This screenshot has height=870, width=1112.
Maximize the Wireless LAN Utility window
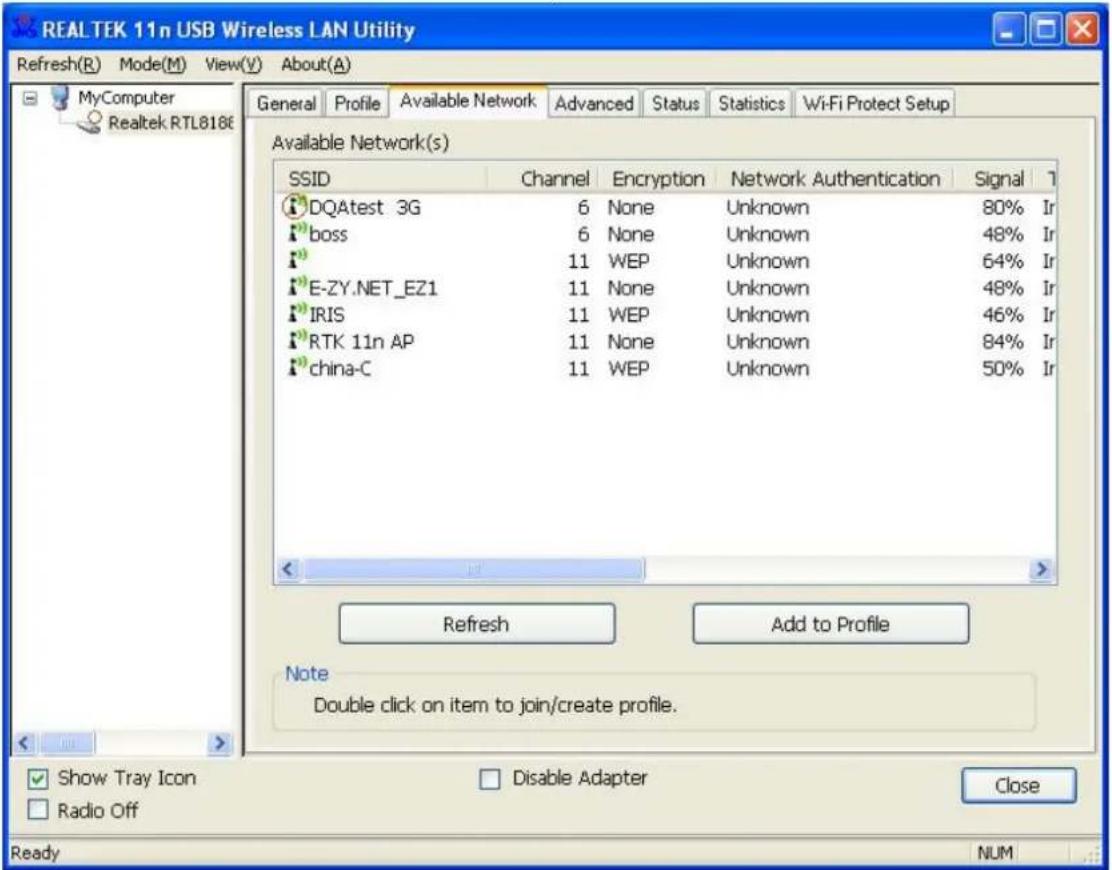[x=1045, y=30]
